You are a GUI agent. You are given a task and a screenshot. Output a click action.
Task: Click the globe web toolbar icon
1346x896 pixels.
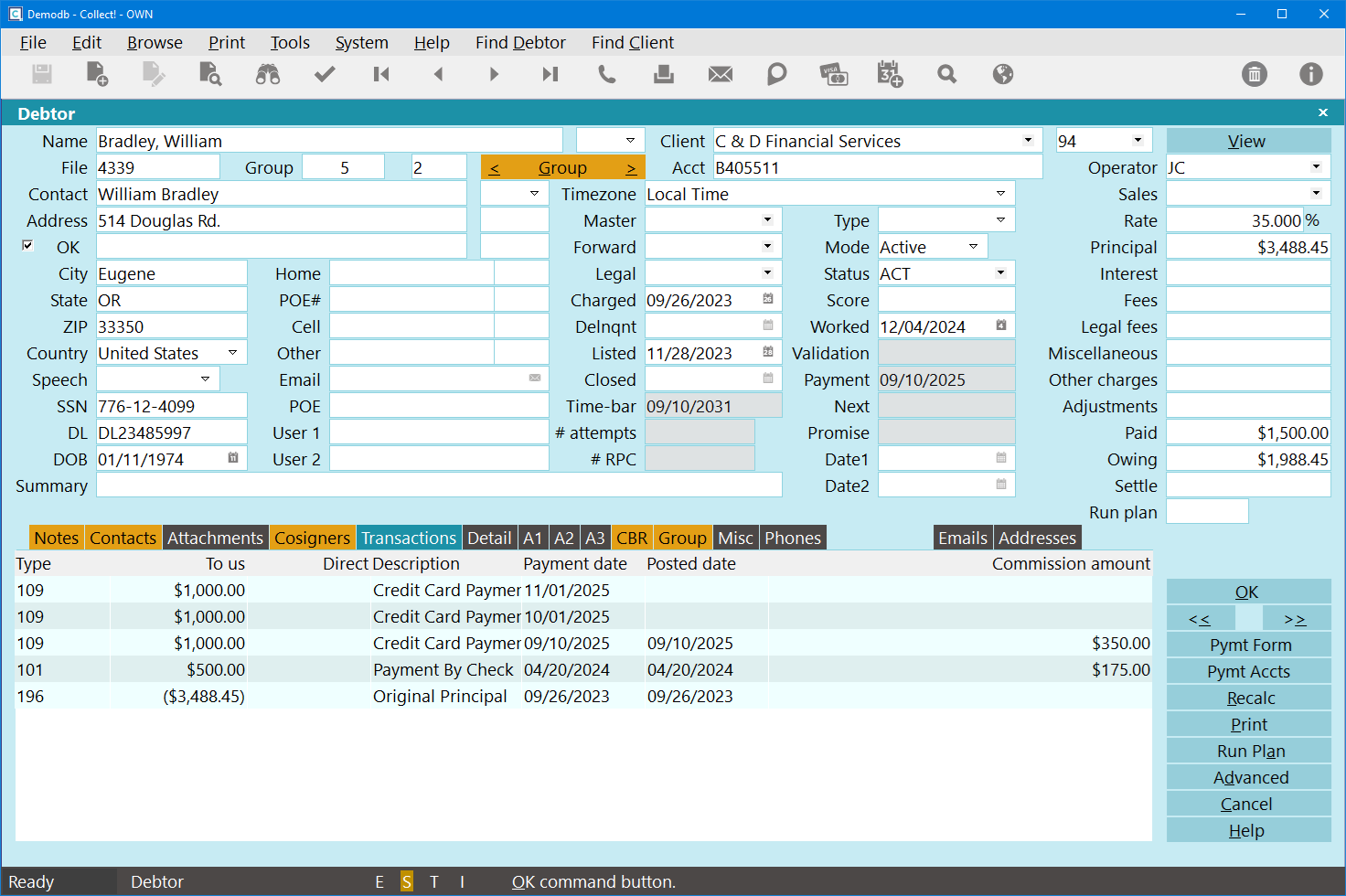pos(1003,75)
